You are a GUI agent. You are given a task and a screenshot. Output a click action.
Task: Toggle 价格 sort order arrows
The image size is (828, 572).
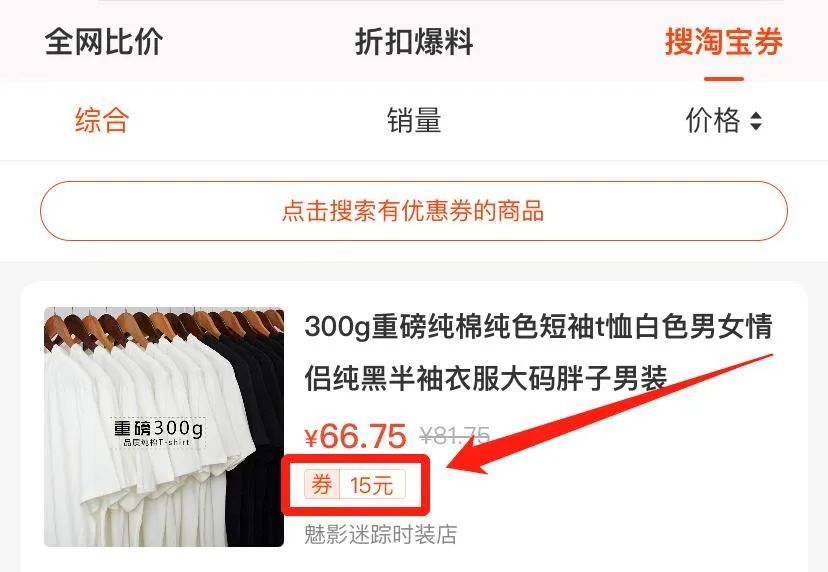tap(756, 121)
